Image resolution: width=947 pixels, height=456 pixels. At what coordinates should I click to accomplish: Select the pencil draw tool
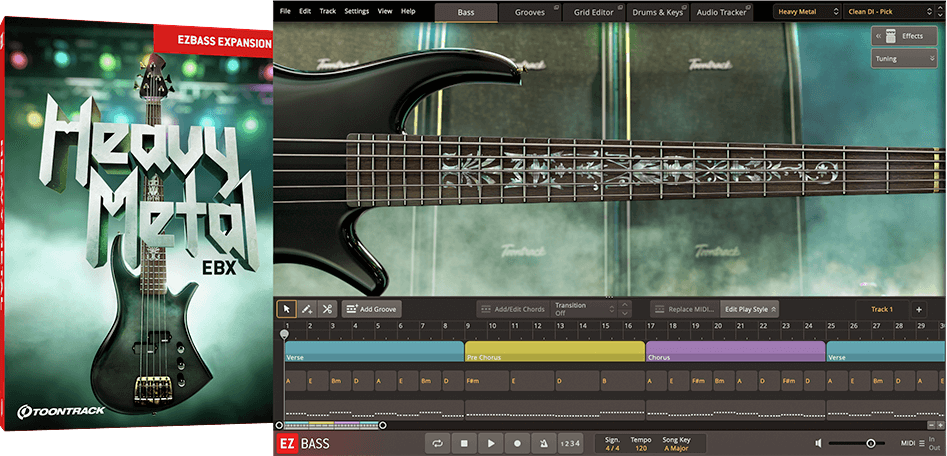pyautogui.click(x=307, y=309)
